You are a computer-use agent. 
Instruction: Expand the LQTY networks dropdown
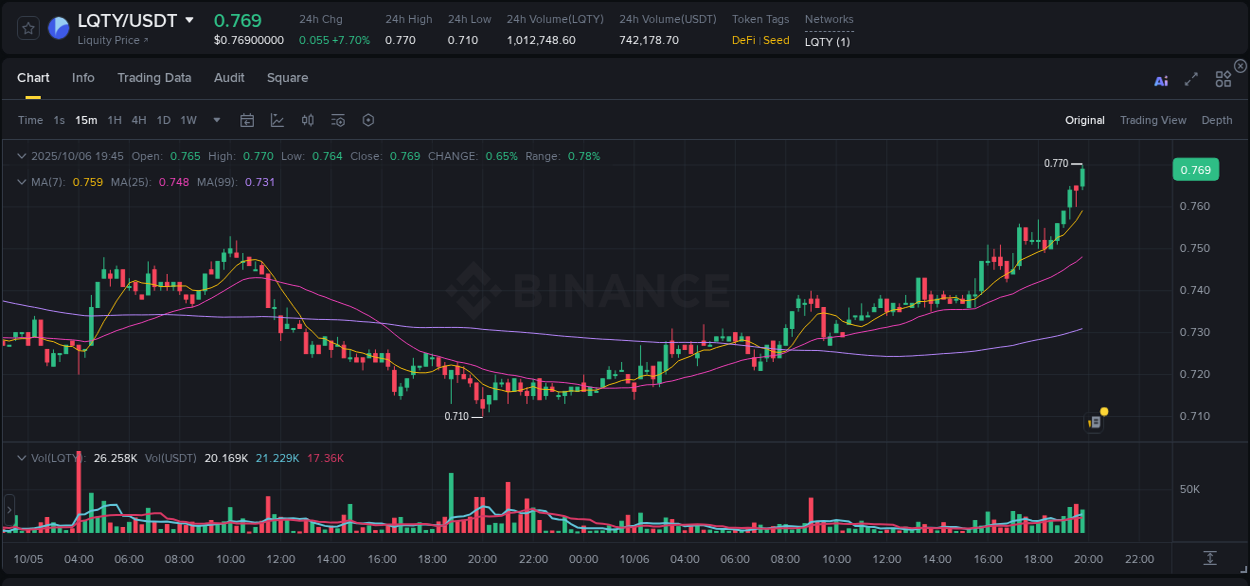pos(828,42)
